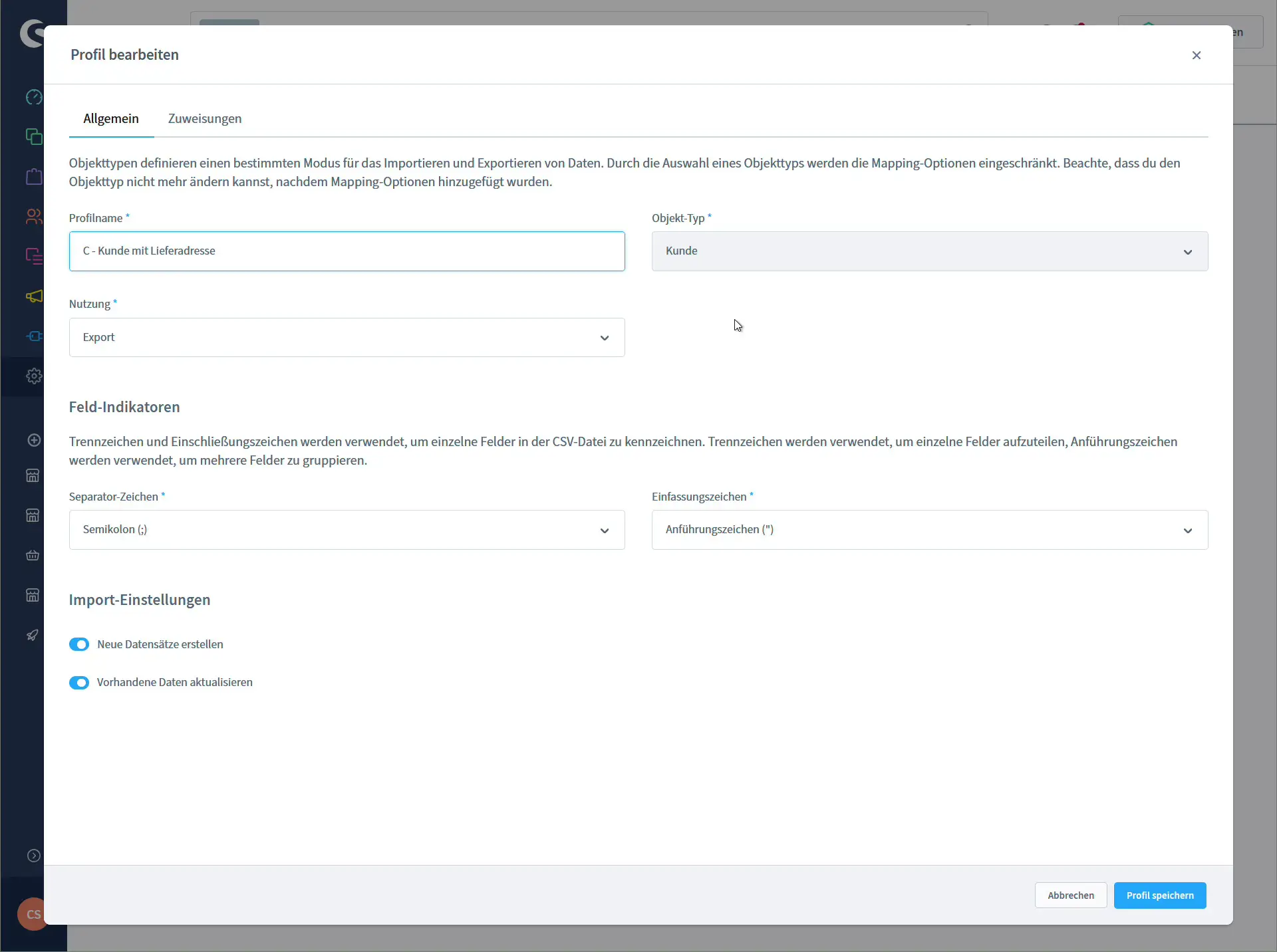
Task: Open the dashboard via the speedometer icon
Action: (33, 97)
